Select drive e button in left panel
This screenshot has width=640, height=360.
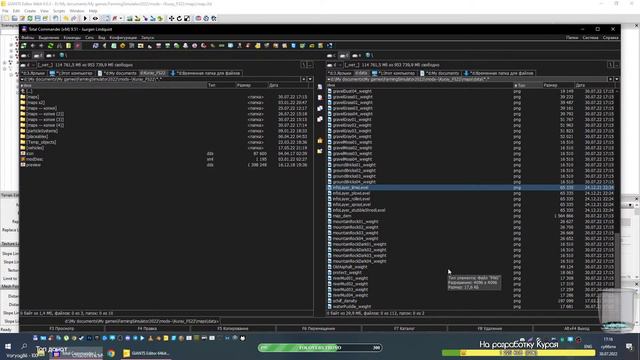coord(51,56)
